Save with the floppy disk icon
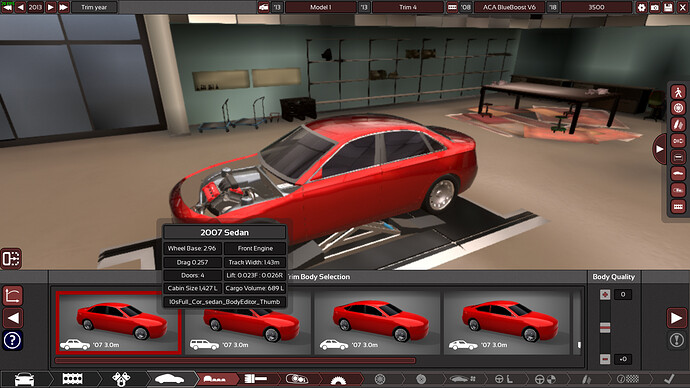The width and height of the screenshot is (690, 388). coord(668,7)
